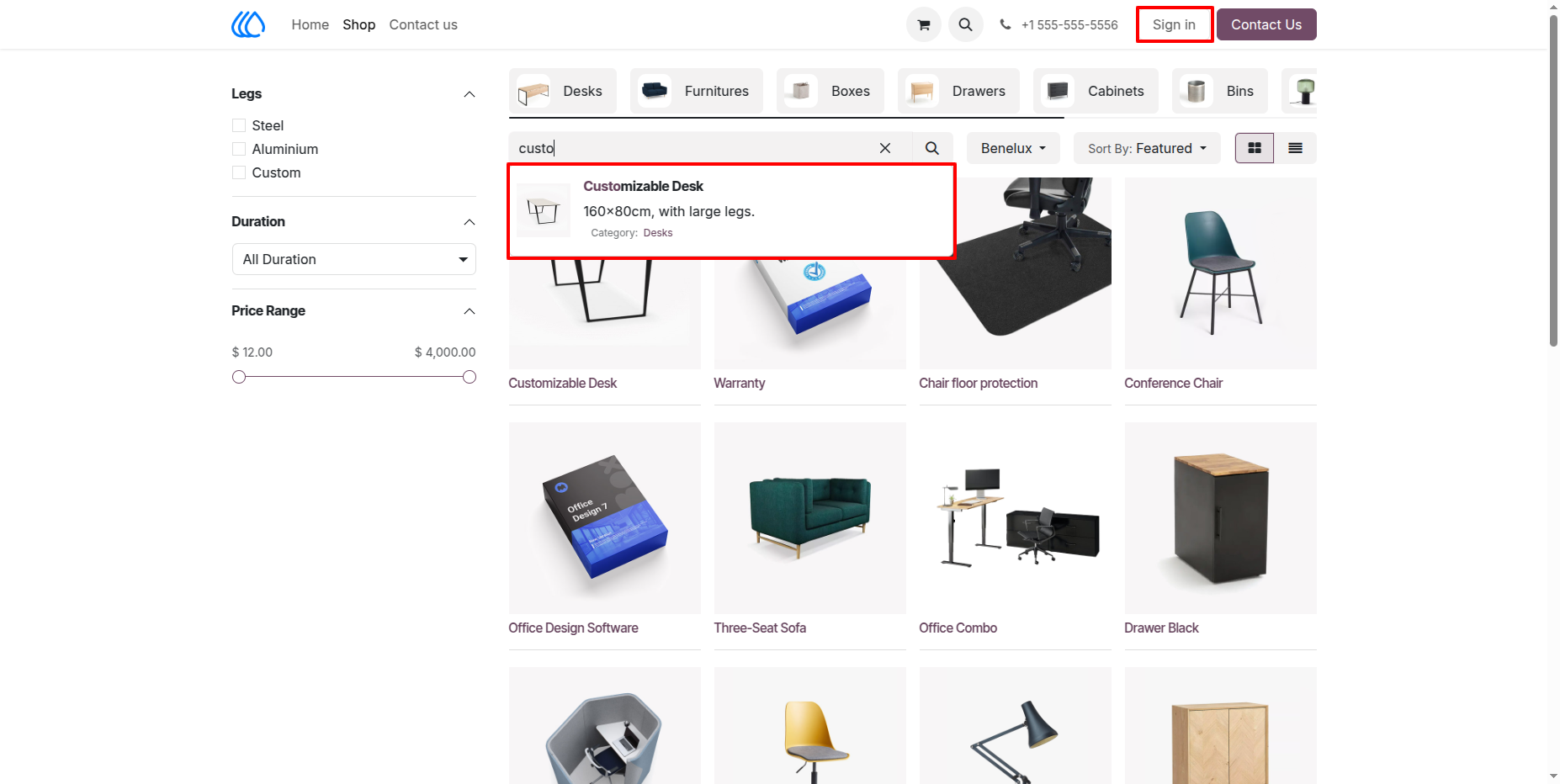Open the Cabinets category
This screenshot has width=1560, height=784.
(x=1096, y=91)
